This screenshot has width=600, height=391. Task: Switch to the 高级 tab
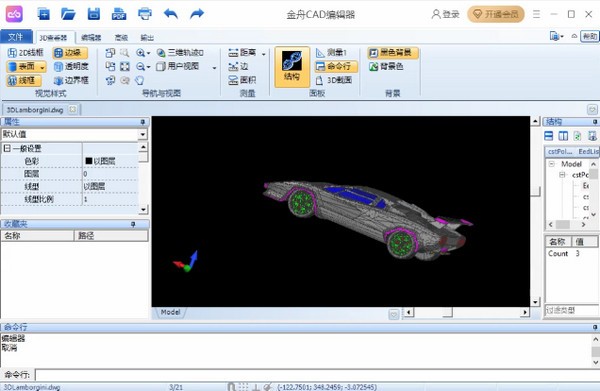coord(121,37)
